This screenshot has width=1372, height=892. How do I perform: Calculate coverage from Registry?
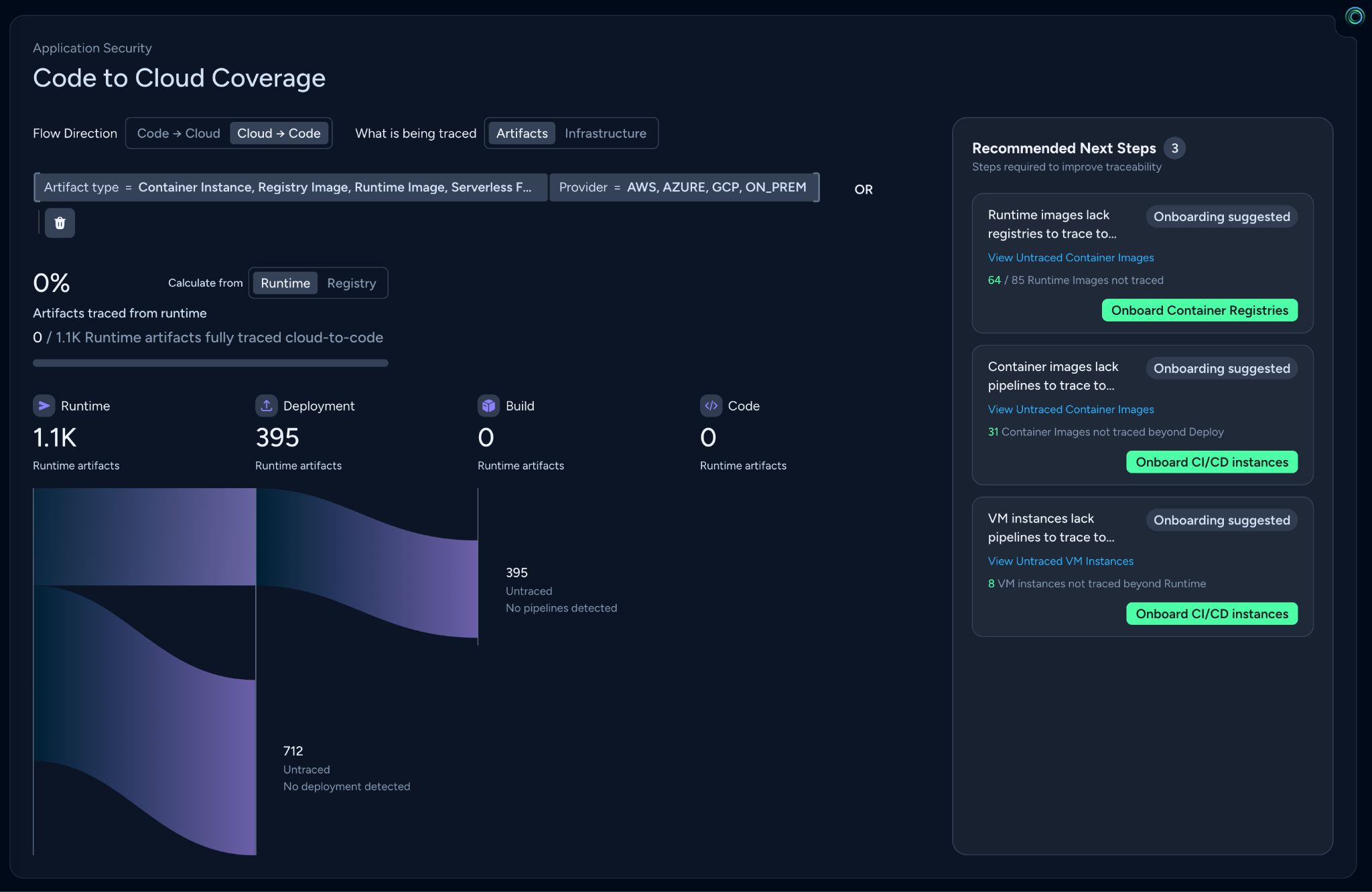(352, 283)
